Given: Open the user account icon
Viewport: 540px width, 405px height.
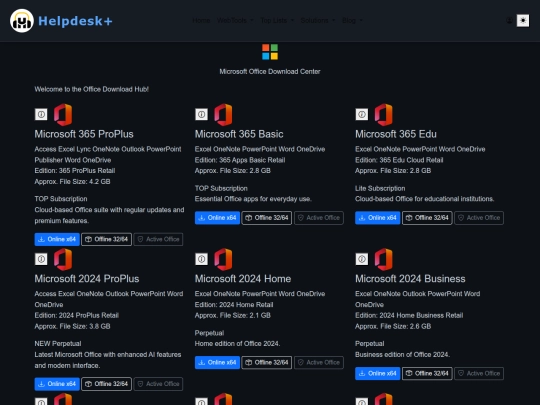Looking at the screenshot, I should (509, 21).
